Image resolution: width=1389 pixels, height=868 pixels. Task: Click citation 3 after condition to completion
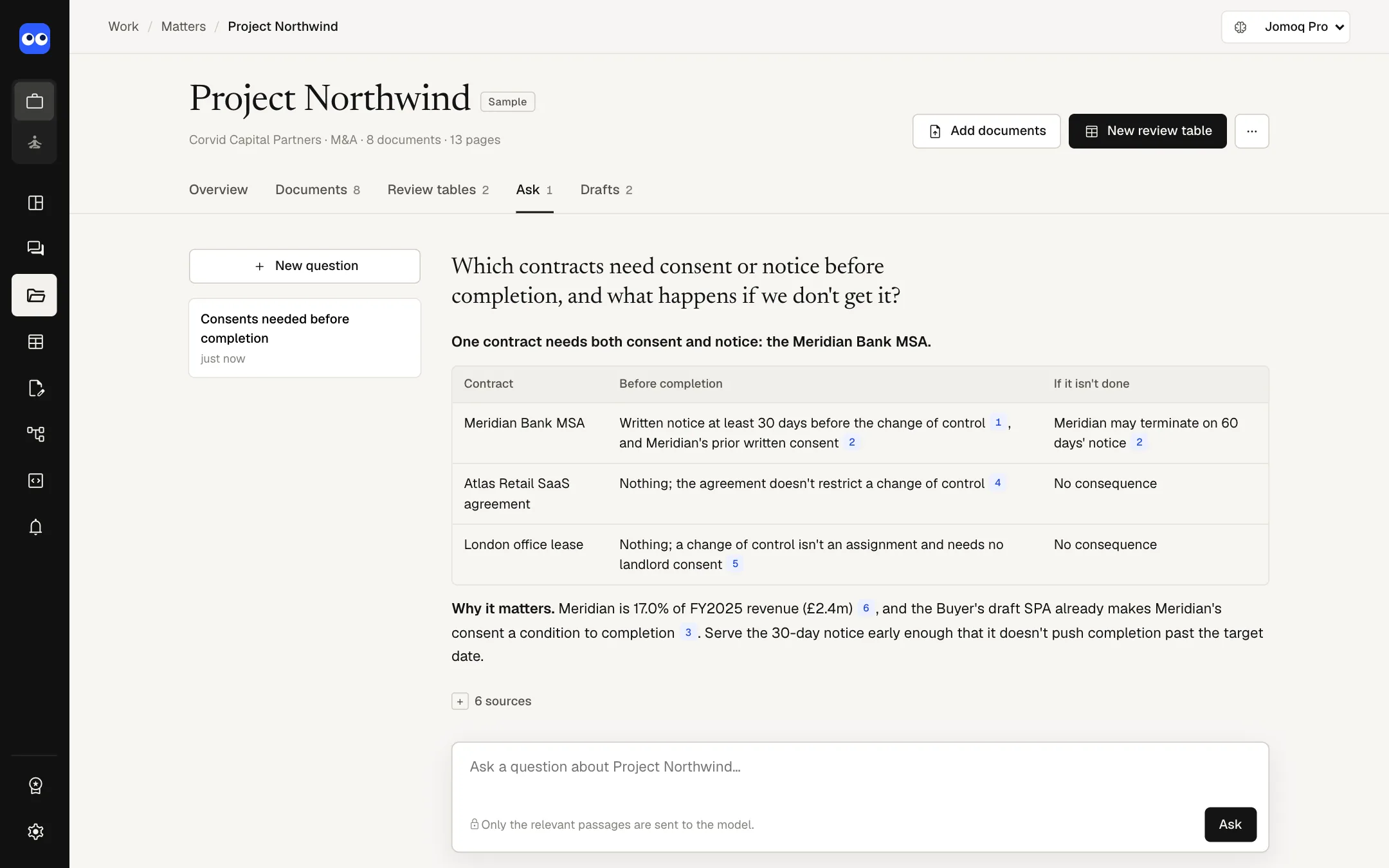tap(688, 632)
